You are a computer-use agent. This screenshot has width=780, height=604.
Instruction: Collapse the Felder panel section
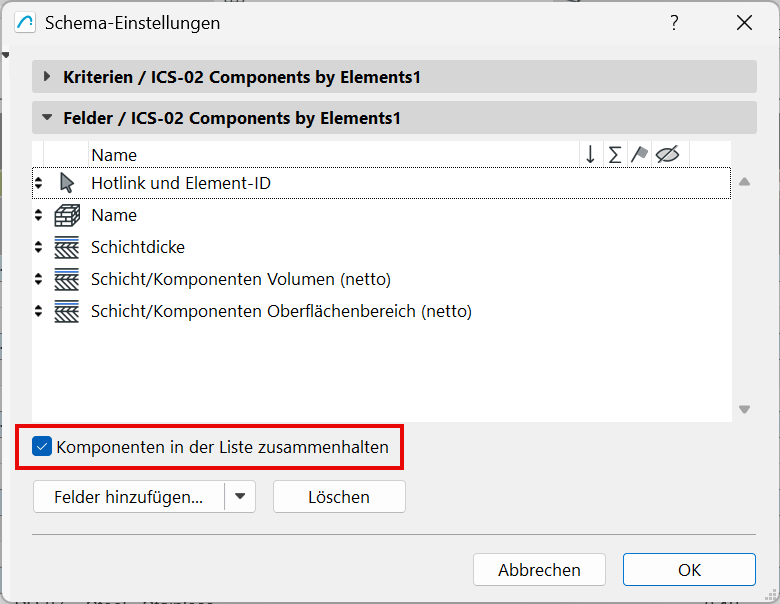pyautogui.click(x=47, y=118)
